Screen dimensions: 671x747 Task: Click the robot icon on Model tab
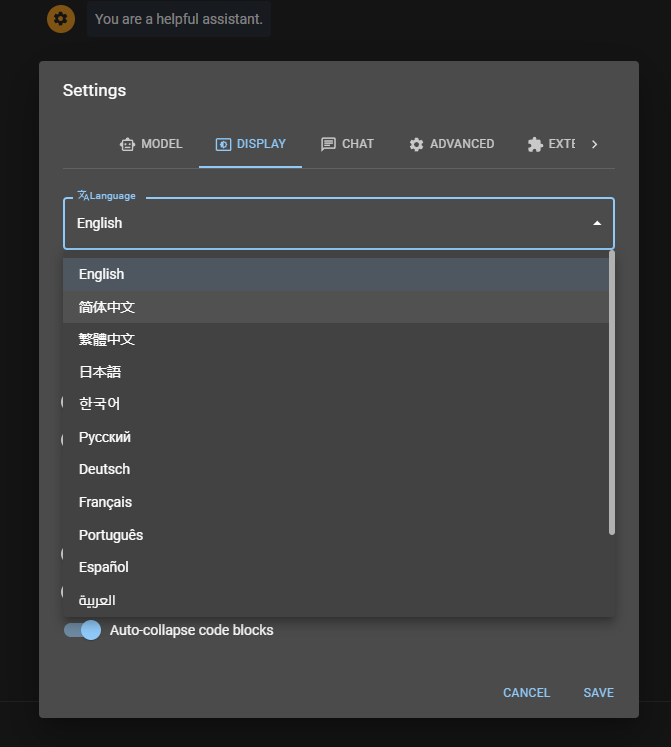pyautogui.click(x=127, y=144)
